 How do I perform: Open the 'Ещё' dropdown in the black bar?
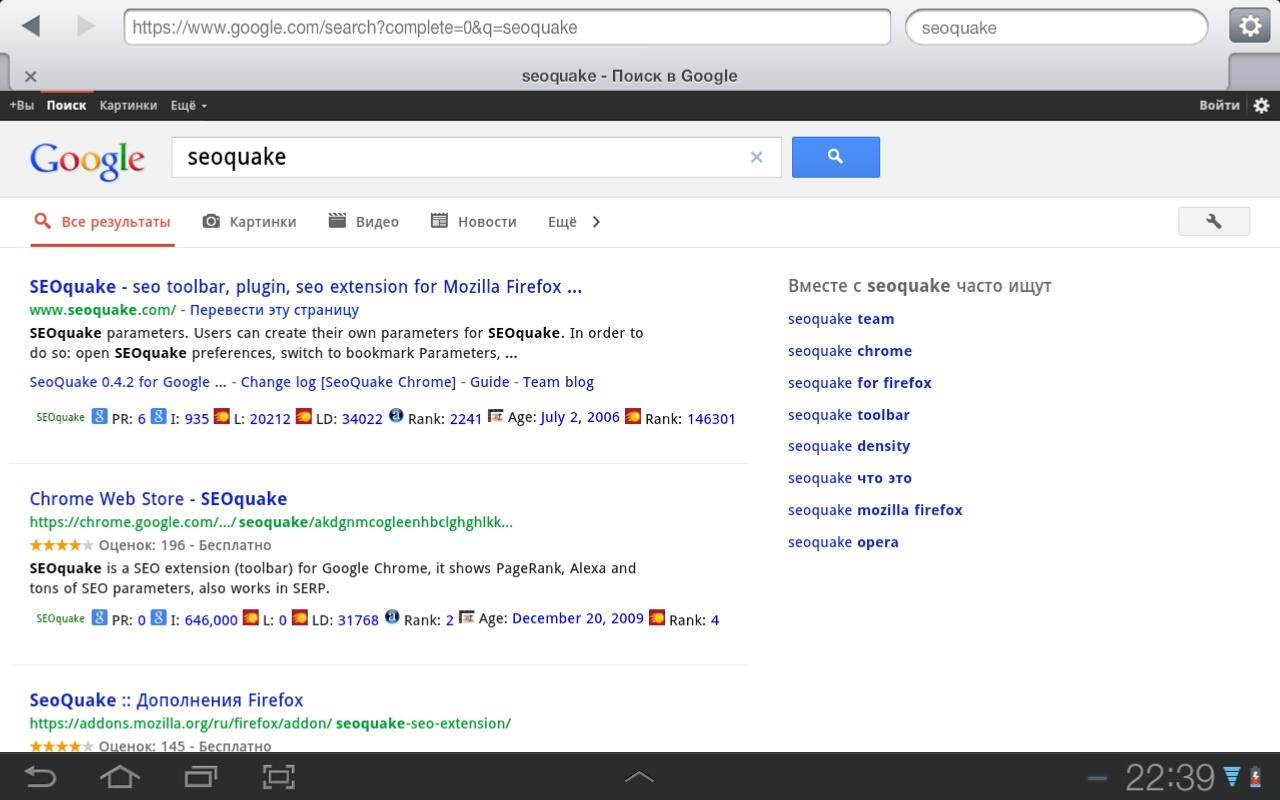coord(188,105)
